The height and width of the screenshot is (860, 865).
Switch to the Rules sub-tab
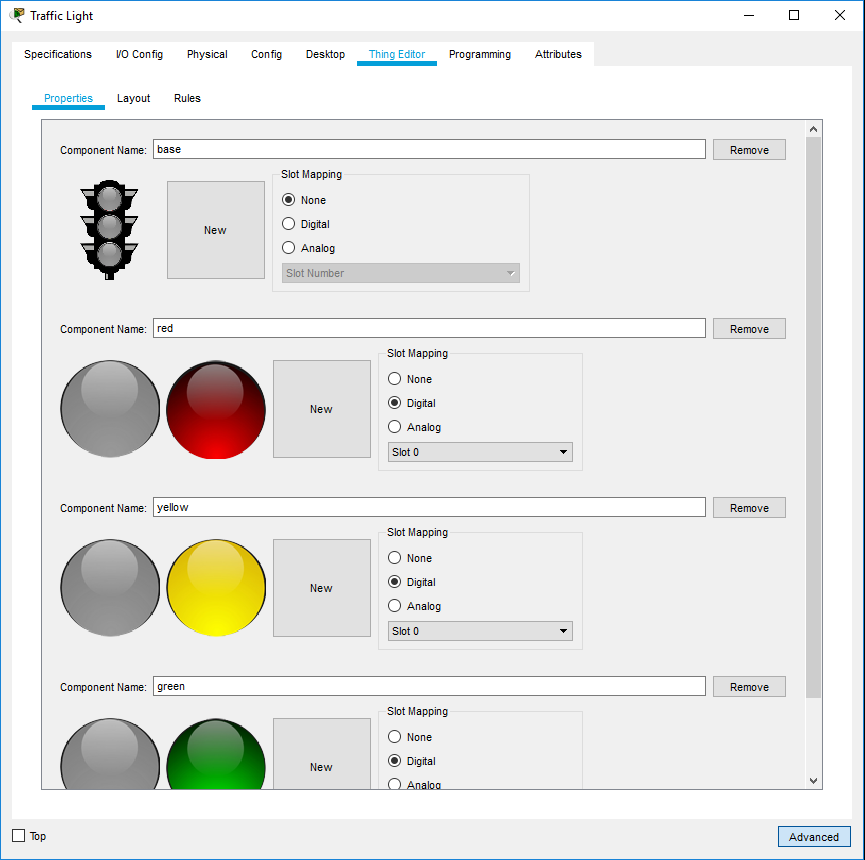[188, 98]
